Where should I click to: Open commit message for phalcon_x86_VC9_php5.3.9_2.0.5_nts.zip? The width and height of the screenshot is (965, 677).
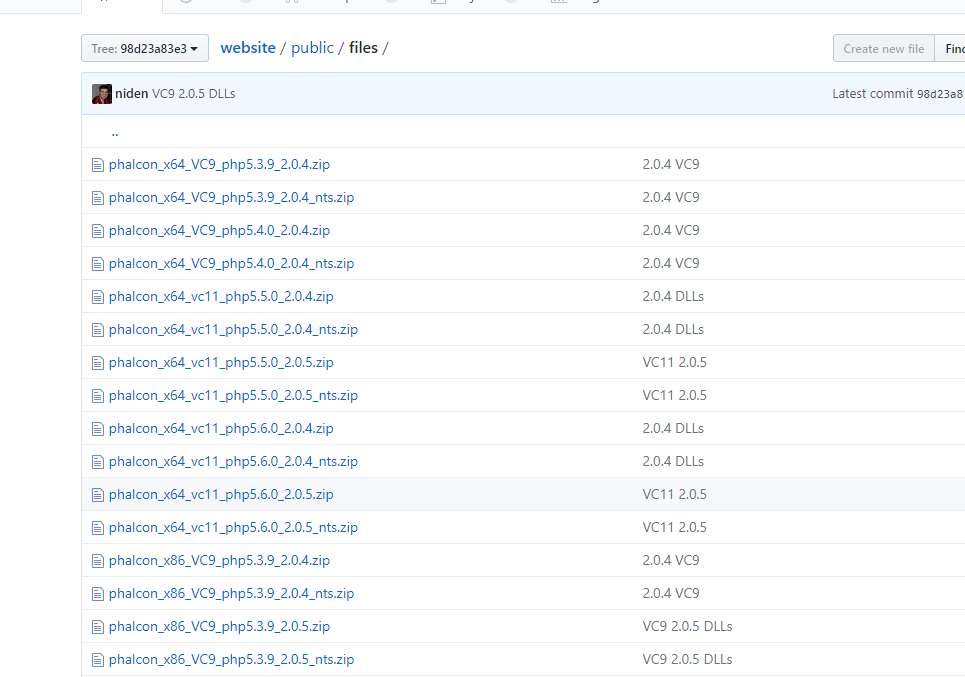tap(687, 660)
